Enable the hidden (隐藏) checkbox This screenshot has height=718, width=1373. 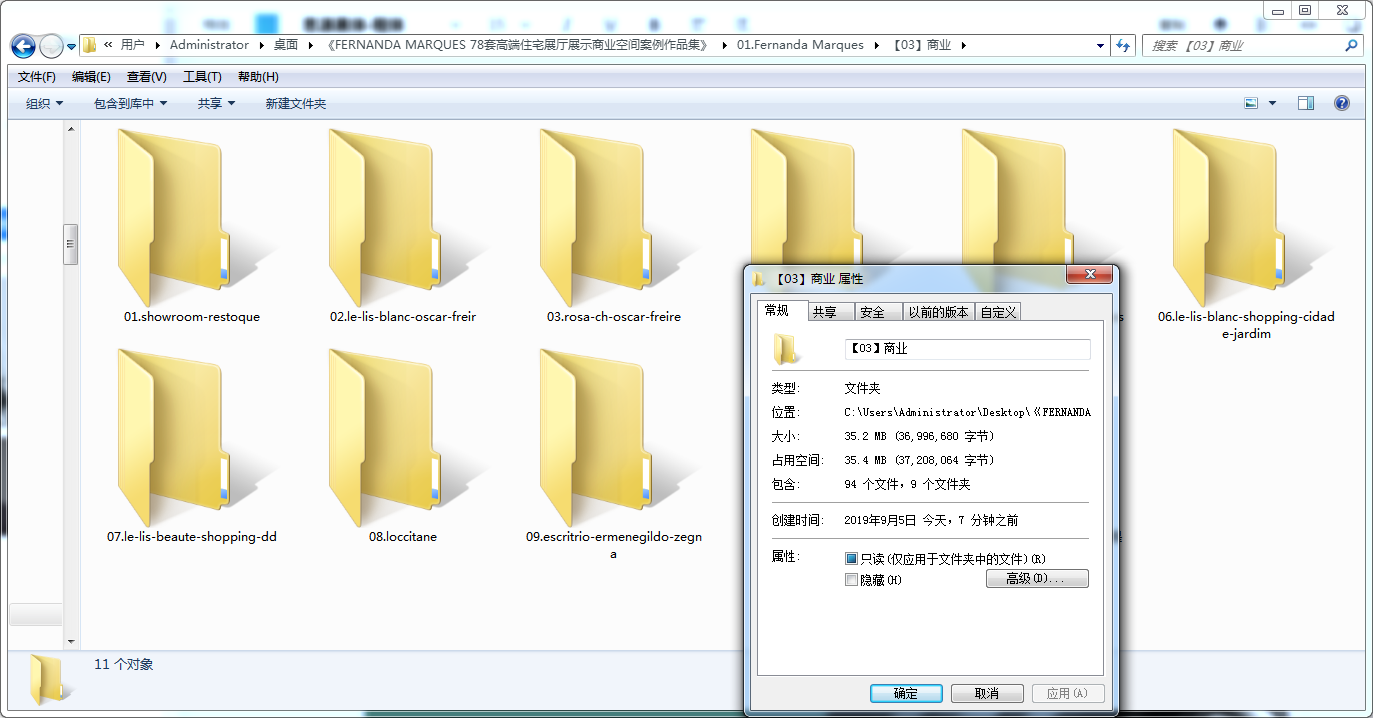pos(852,580)
